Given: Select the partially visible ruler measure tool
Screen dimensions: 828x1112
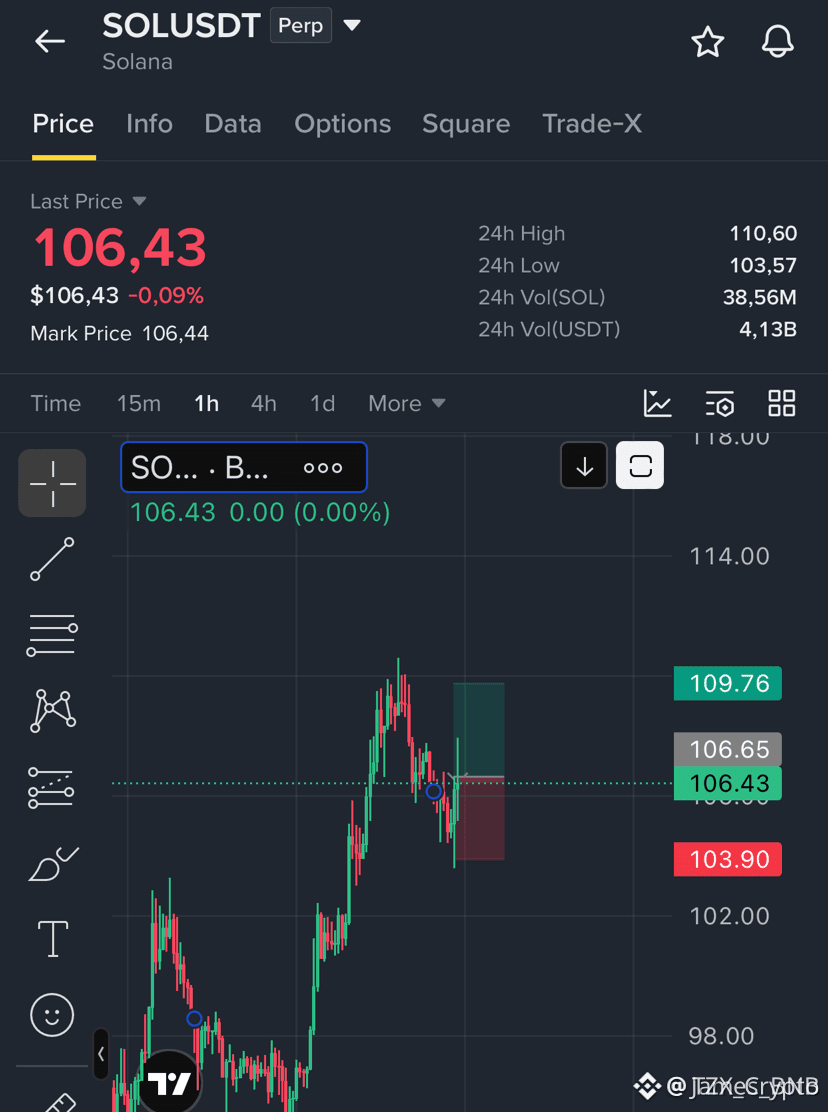Looking at the screenshot, I should (60, 1103).
